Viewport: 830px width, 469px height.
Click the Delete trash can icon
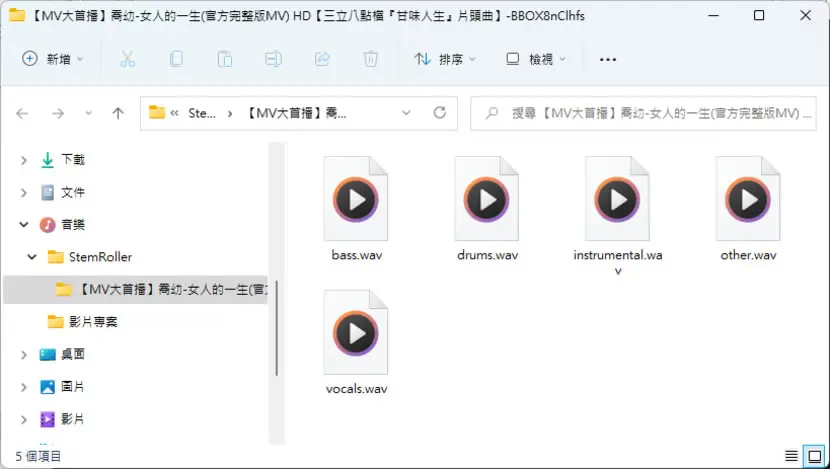coord(371,59)
